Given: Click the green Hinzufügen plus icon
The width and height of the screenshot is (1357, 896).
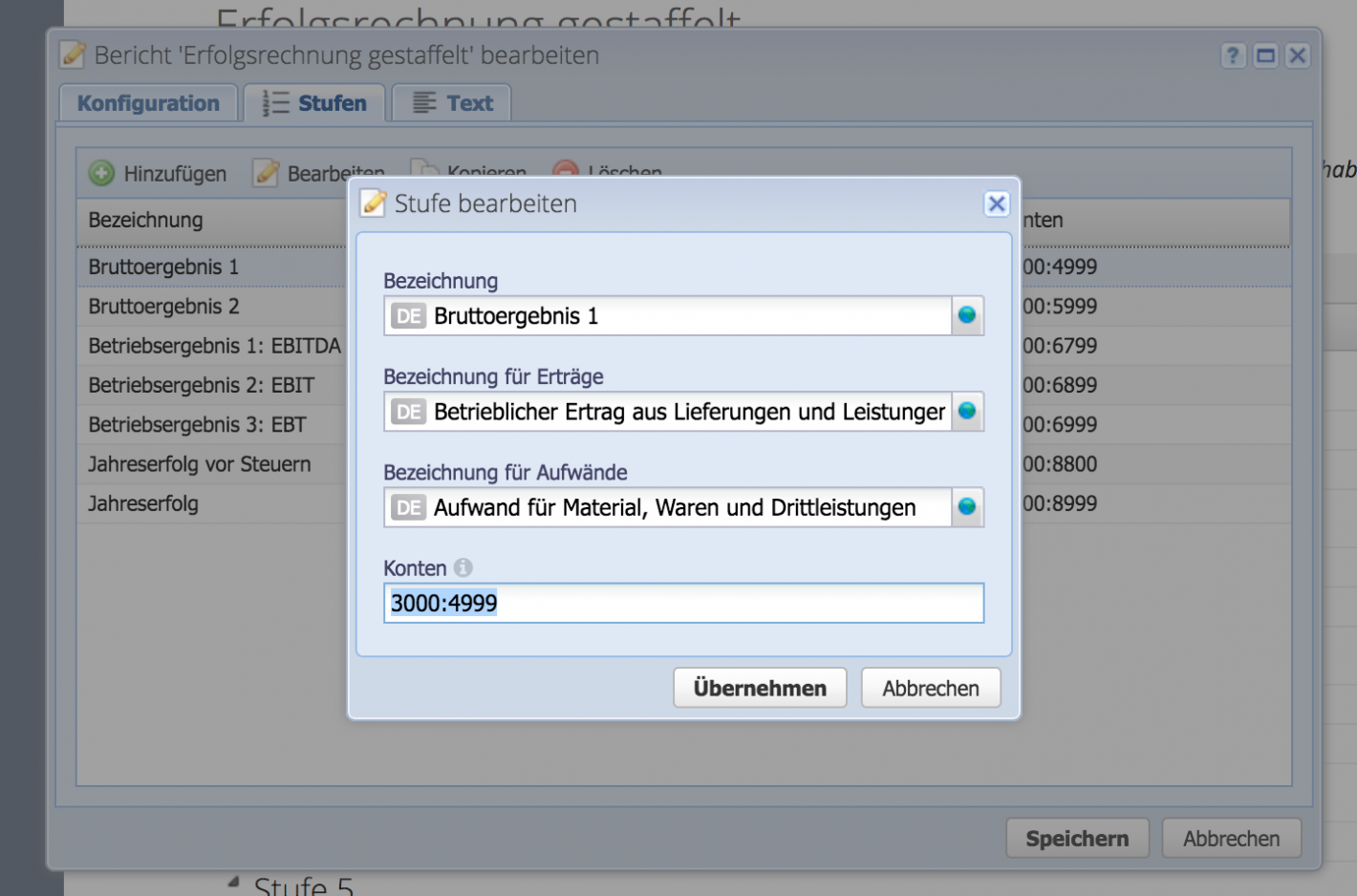Looking at the screenshot, I should click(101, 173).
